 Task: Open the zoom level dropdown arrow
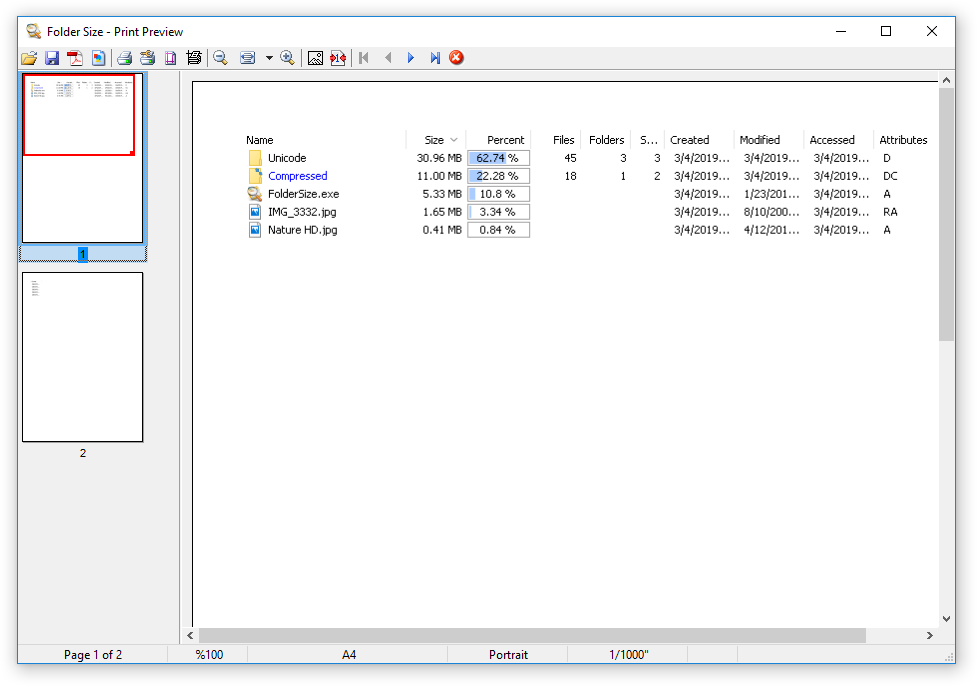point(269,58)
